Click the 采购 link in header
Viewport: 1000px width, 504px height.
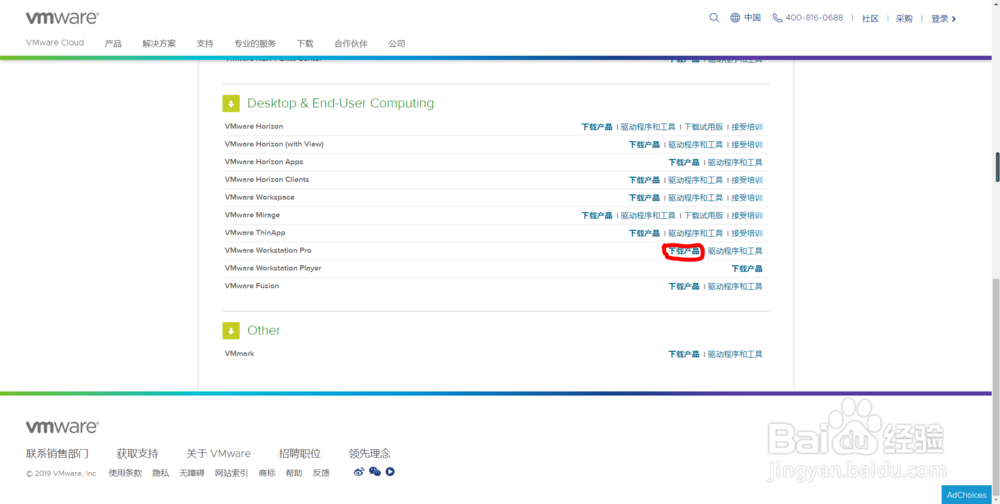click(x=904, y=19)
